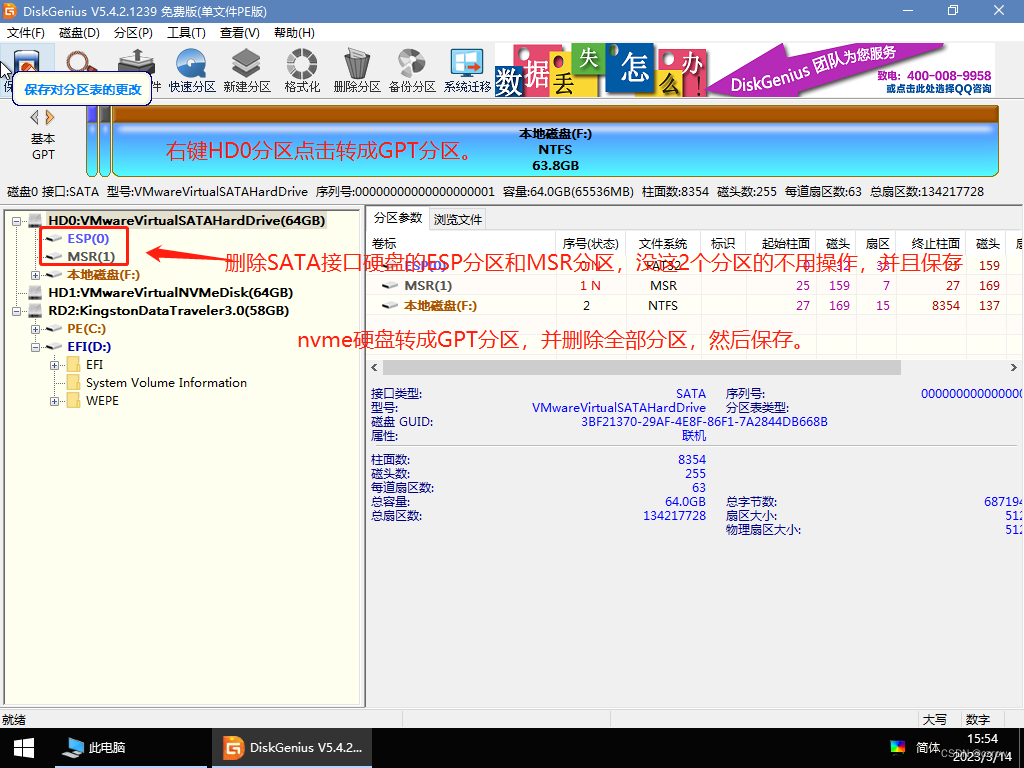Select 本地磁盘(F:) in the disk tree
The image size is (1024, 768).
point(103,275)
